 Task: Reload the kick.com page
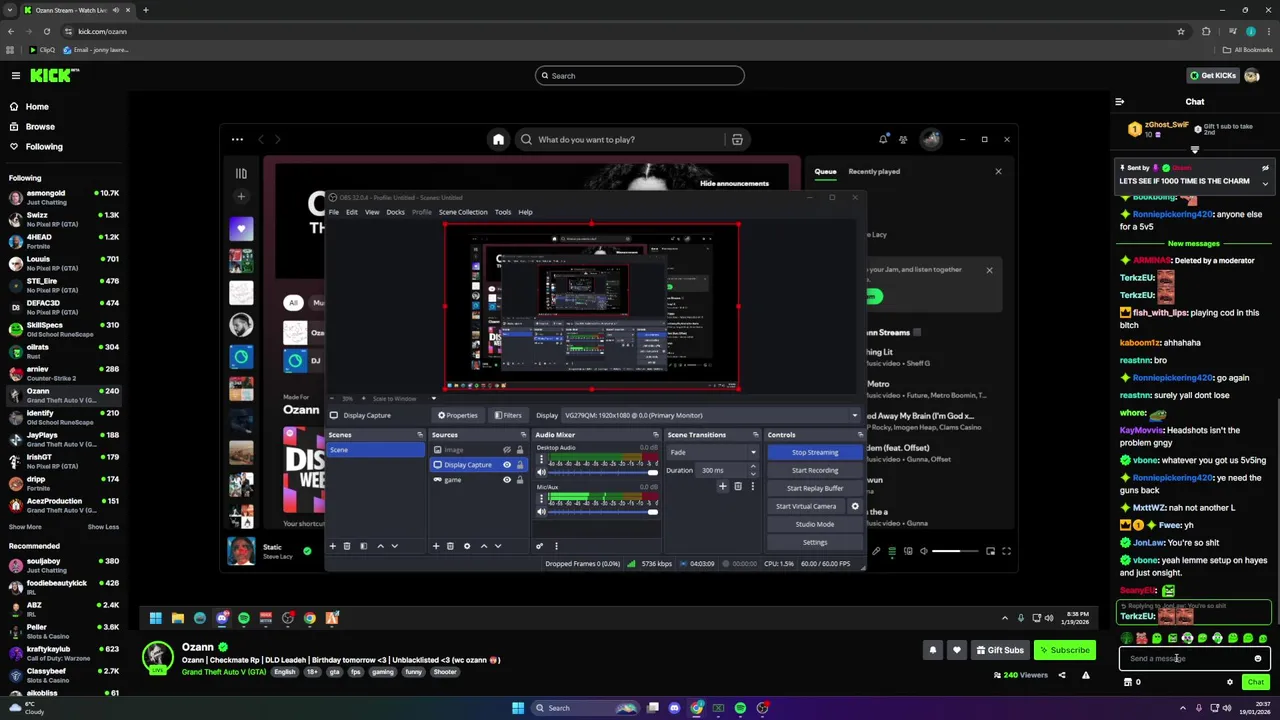[x=46, y=31]
